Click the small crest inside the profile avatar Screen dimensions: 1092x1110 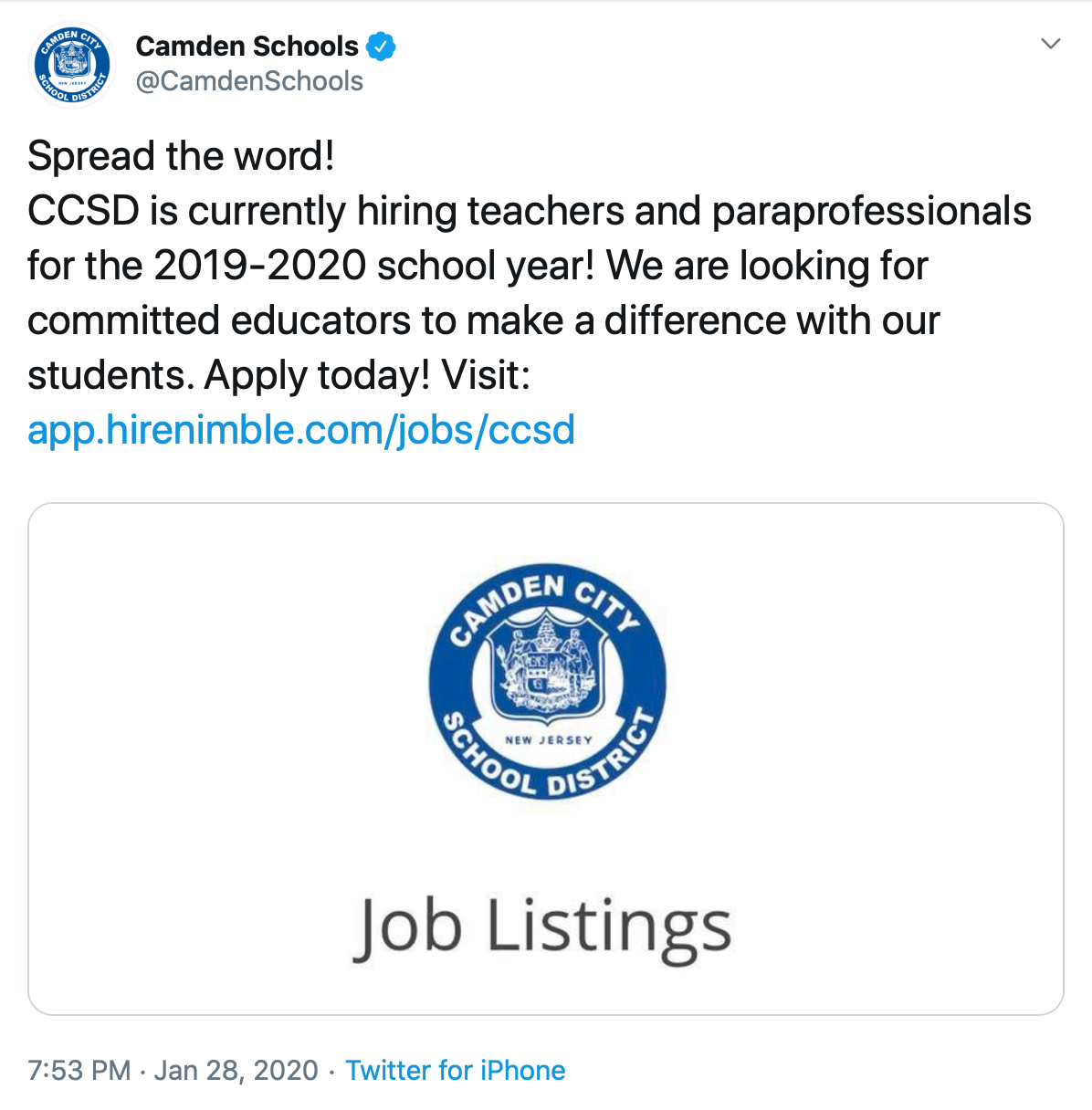(x=71, y=62)
